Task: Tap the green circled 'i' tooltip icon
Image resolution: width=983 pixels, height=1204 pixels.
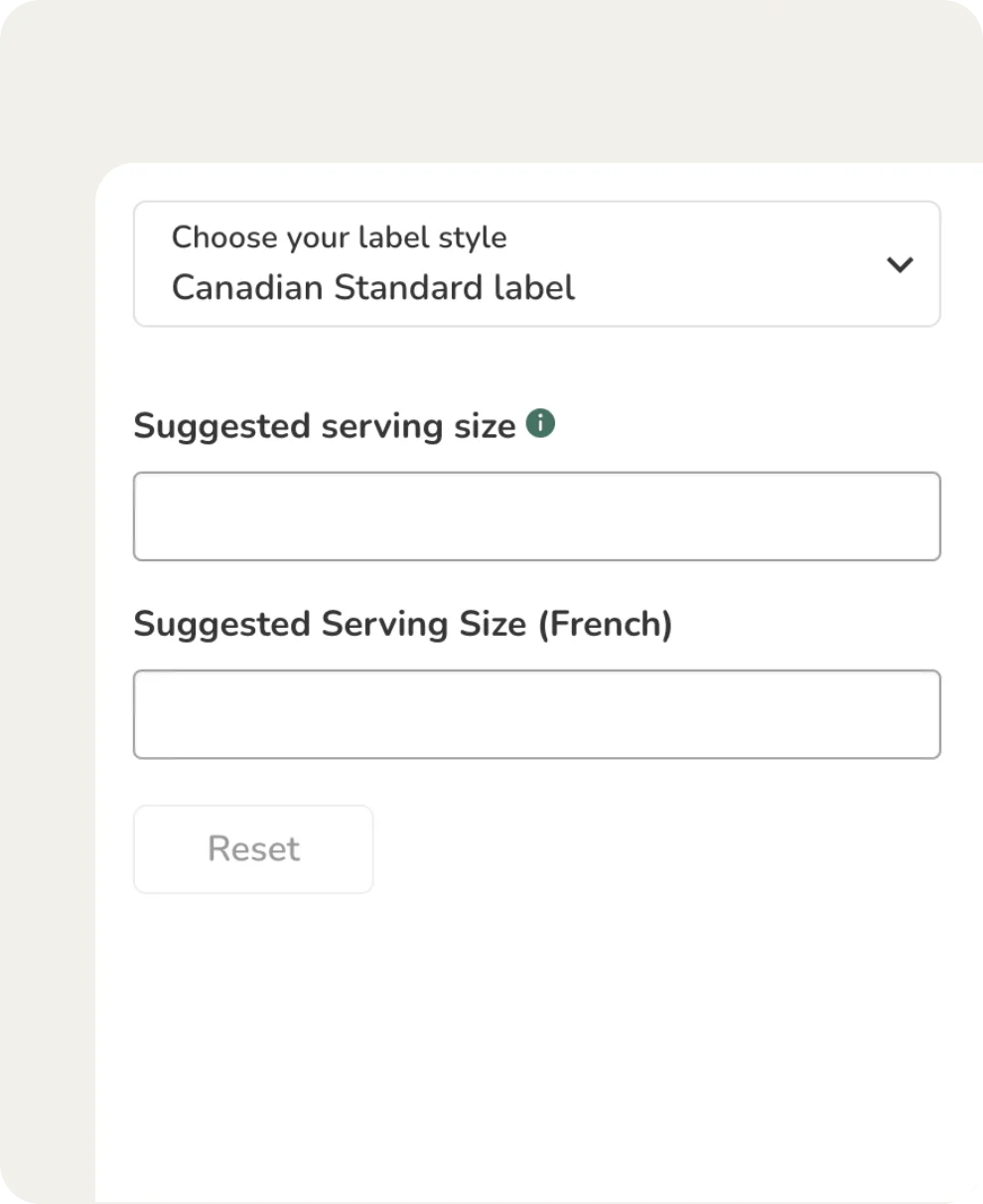Action: pos(540,424)
